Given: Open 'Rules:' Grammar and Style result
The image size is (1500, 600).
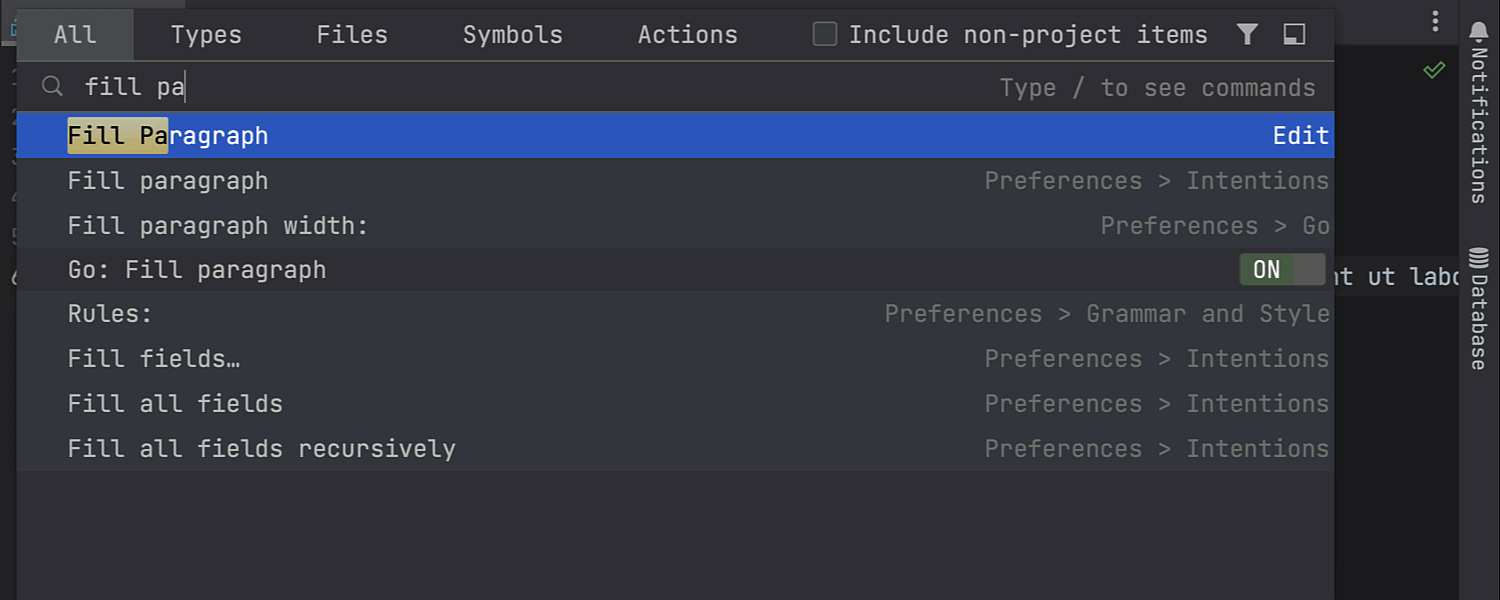Looking at the screenshot, I should click(x=110, y=314).
